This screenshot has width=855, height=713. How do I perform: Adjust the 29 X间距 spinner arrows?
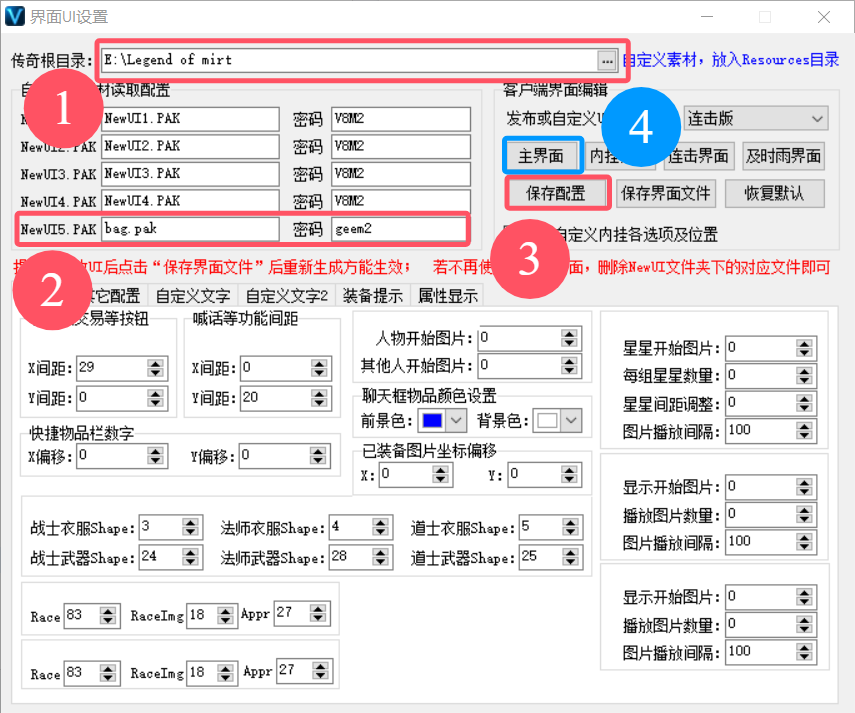[155, 368]
